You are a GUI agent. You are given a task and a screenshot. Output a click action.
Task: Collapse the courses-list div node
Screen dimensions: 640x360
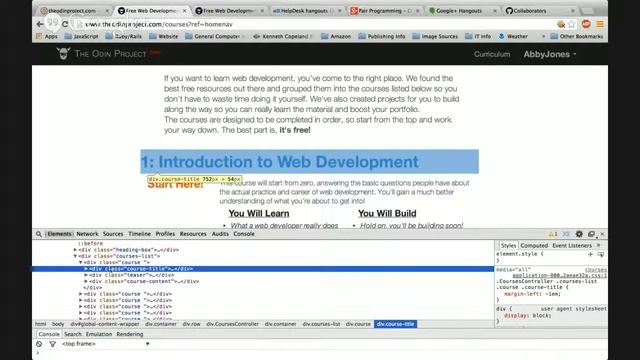point(76,256)
